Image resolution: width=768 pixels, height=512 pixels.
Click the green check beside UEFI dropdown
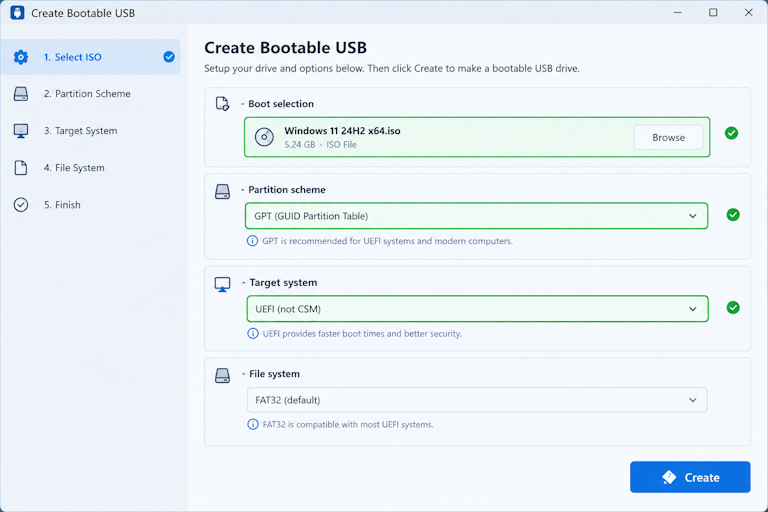pos(733,308)
